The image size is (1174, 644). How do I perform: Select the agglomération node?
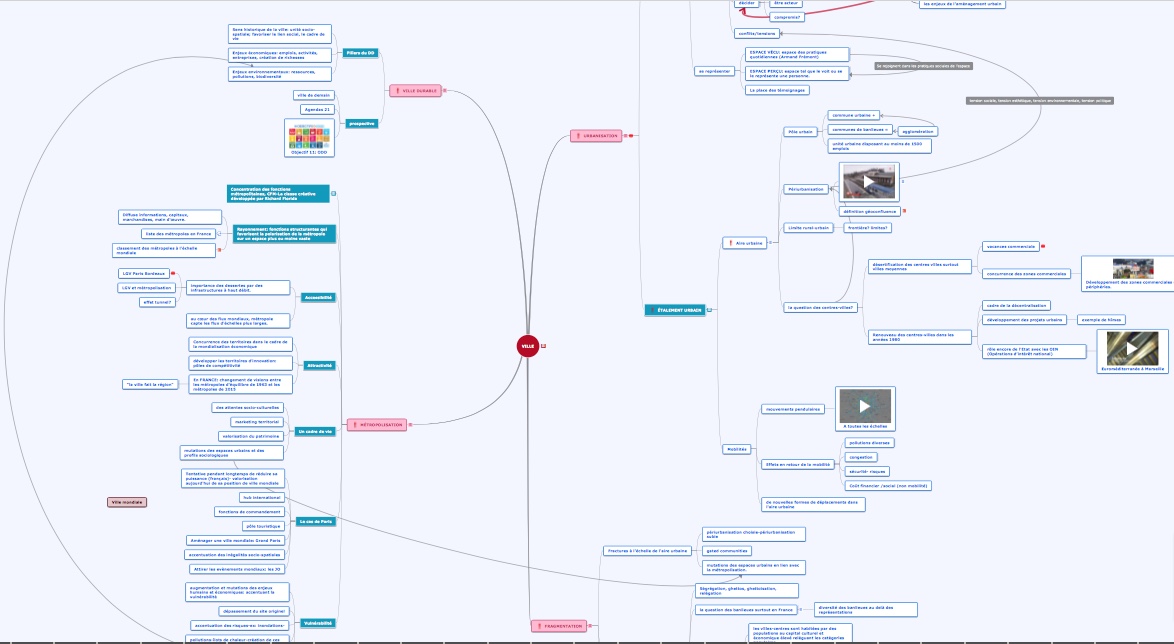pyautogui.click(x=918, y=132)
